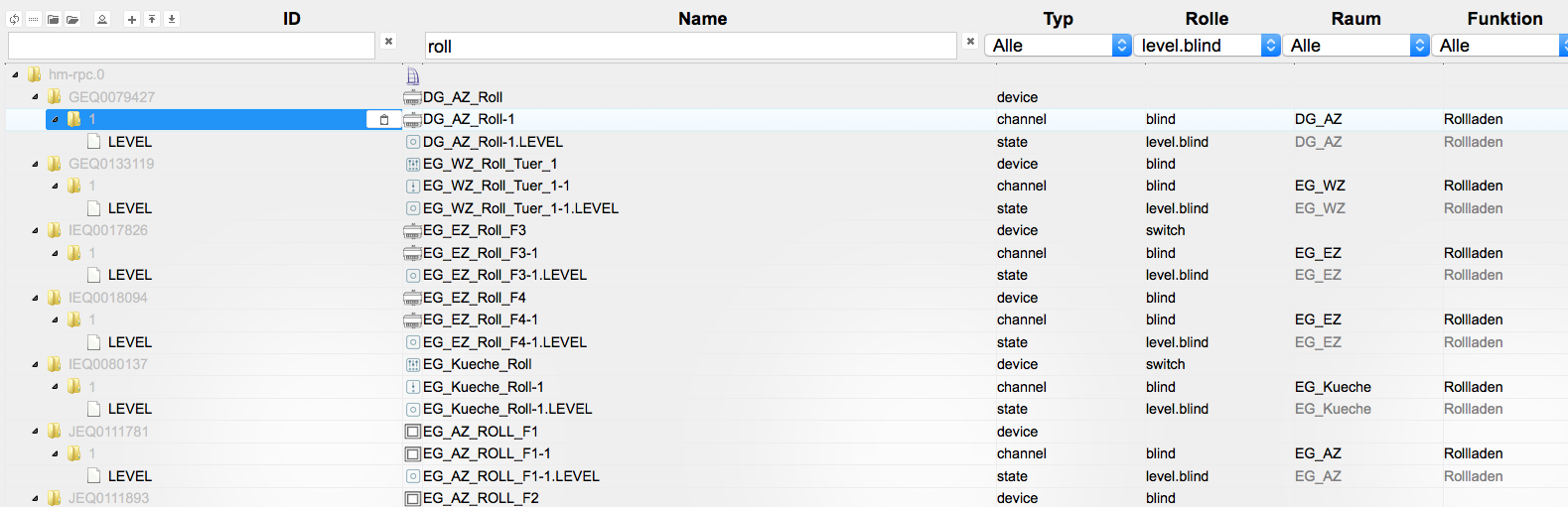Click the Name filter containing 'roll'
The width and height of the screenshot is (1568, 507).
click(691, 46)
